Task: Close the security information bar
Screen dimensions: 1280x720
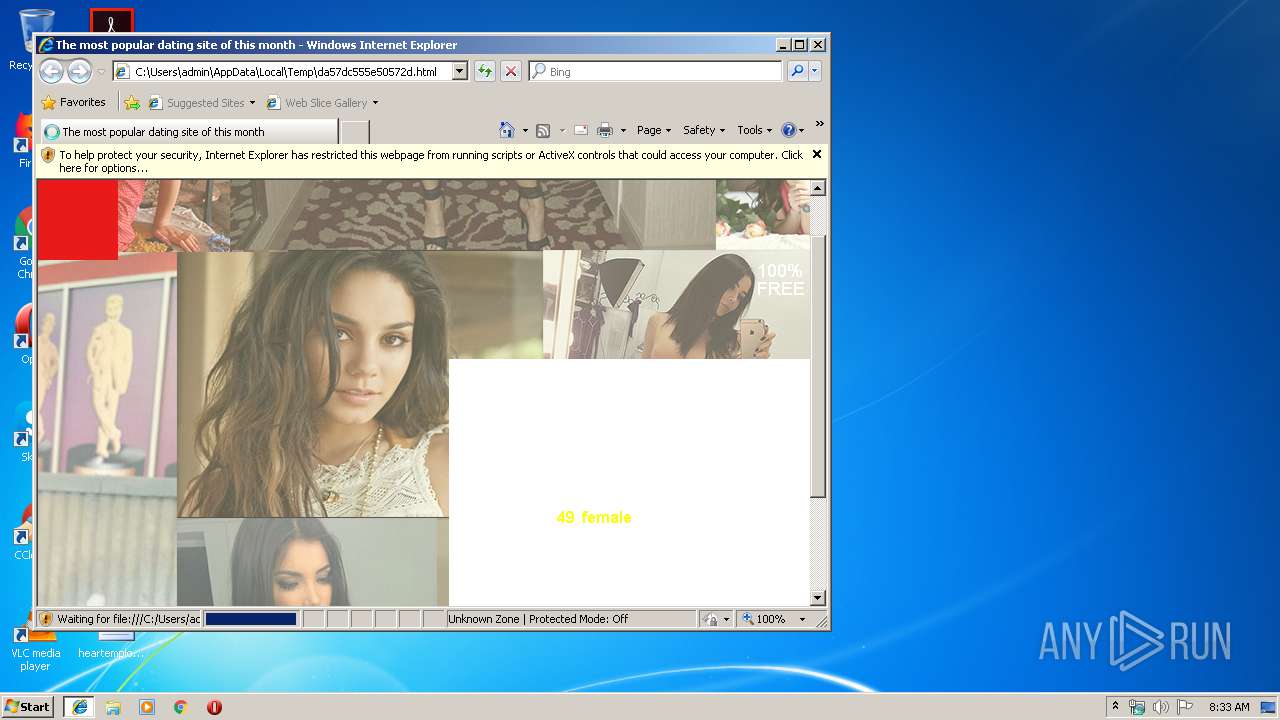Action: (x=817, y=154)
